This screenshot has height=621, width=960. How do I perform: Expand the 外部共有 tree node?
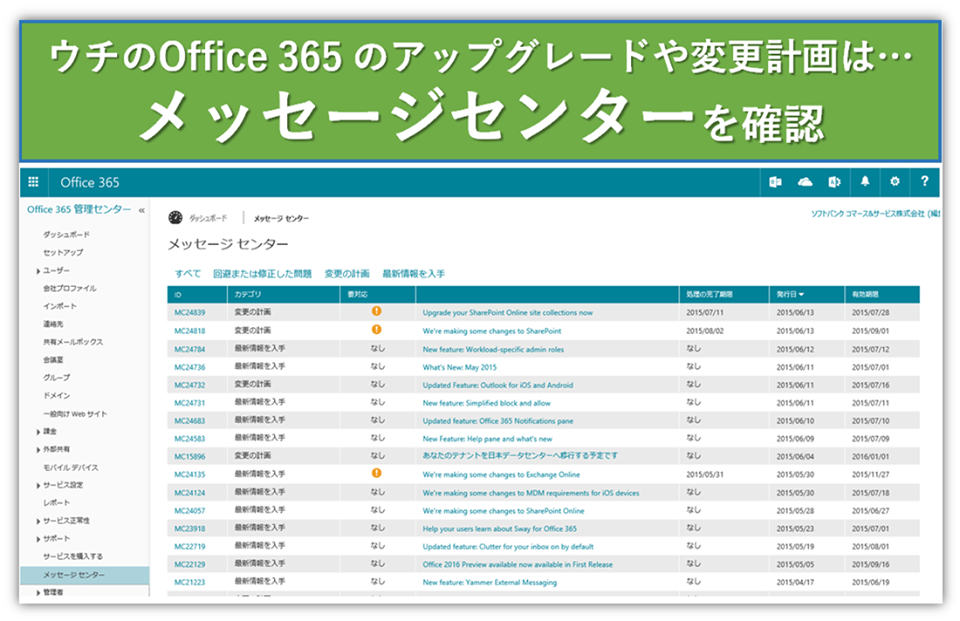coord(38,450)
